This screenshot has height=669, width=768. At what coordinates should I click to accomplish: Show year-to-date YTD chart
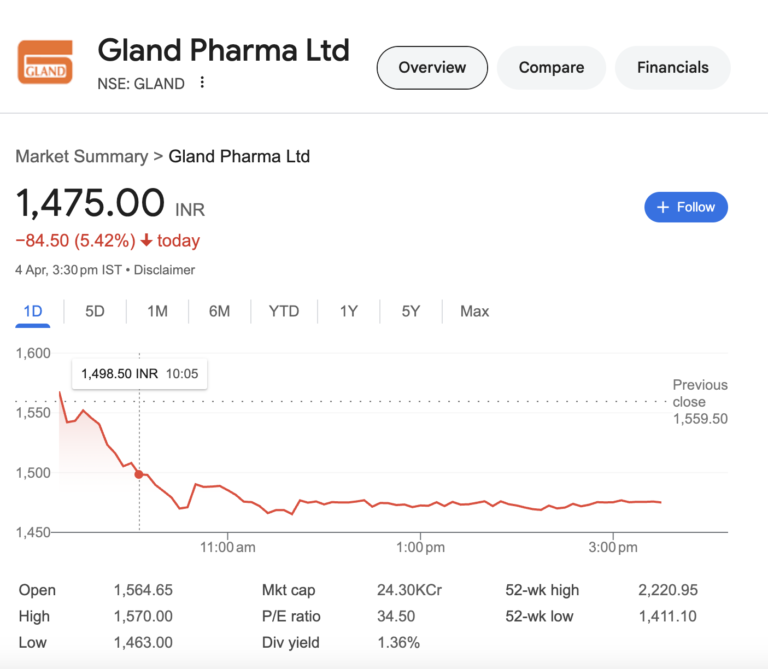(x=284, y=311)
